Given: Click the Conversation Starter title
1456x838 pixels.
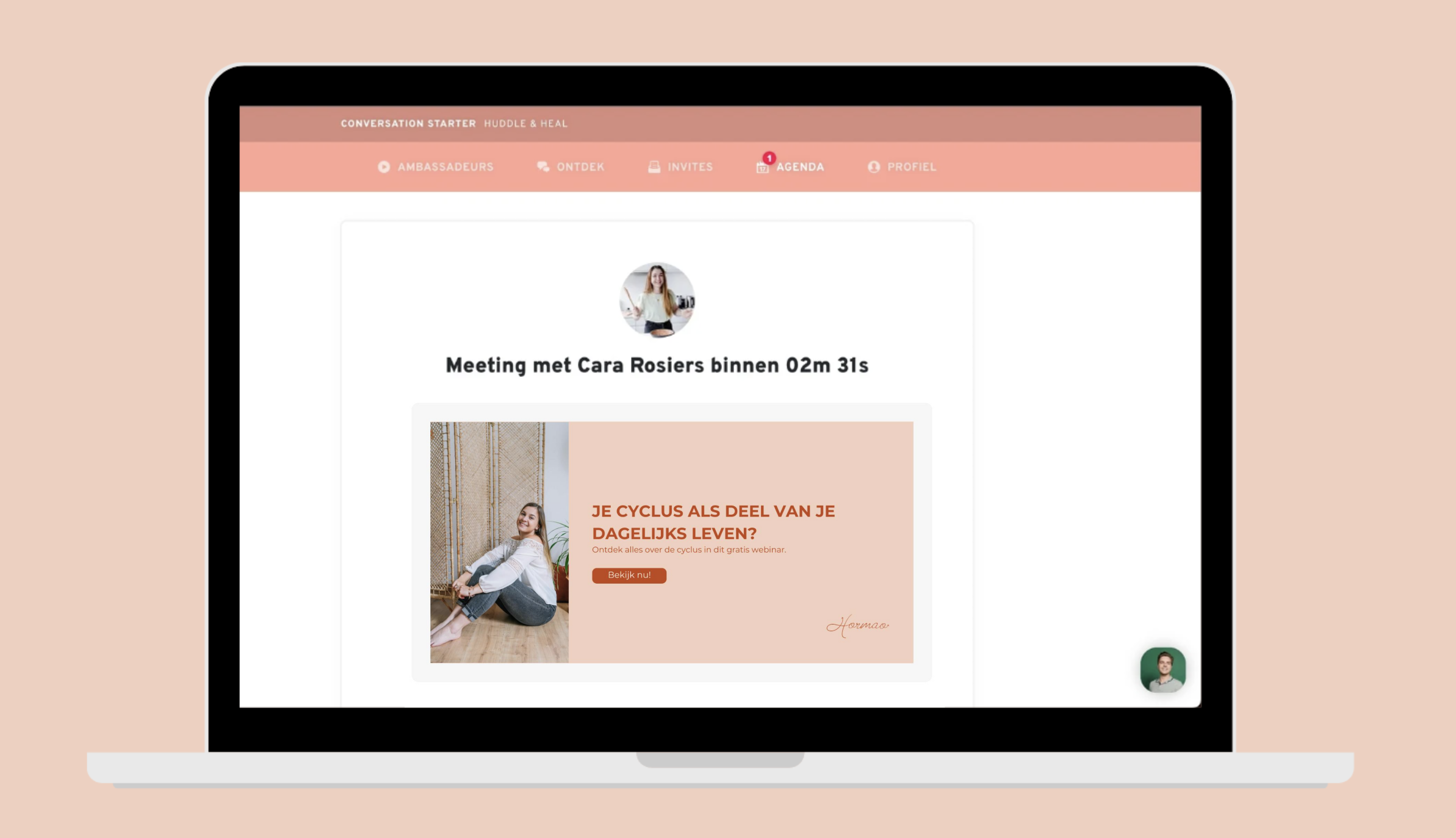Looking at the screenshot, I should coord(408,123).
